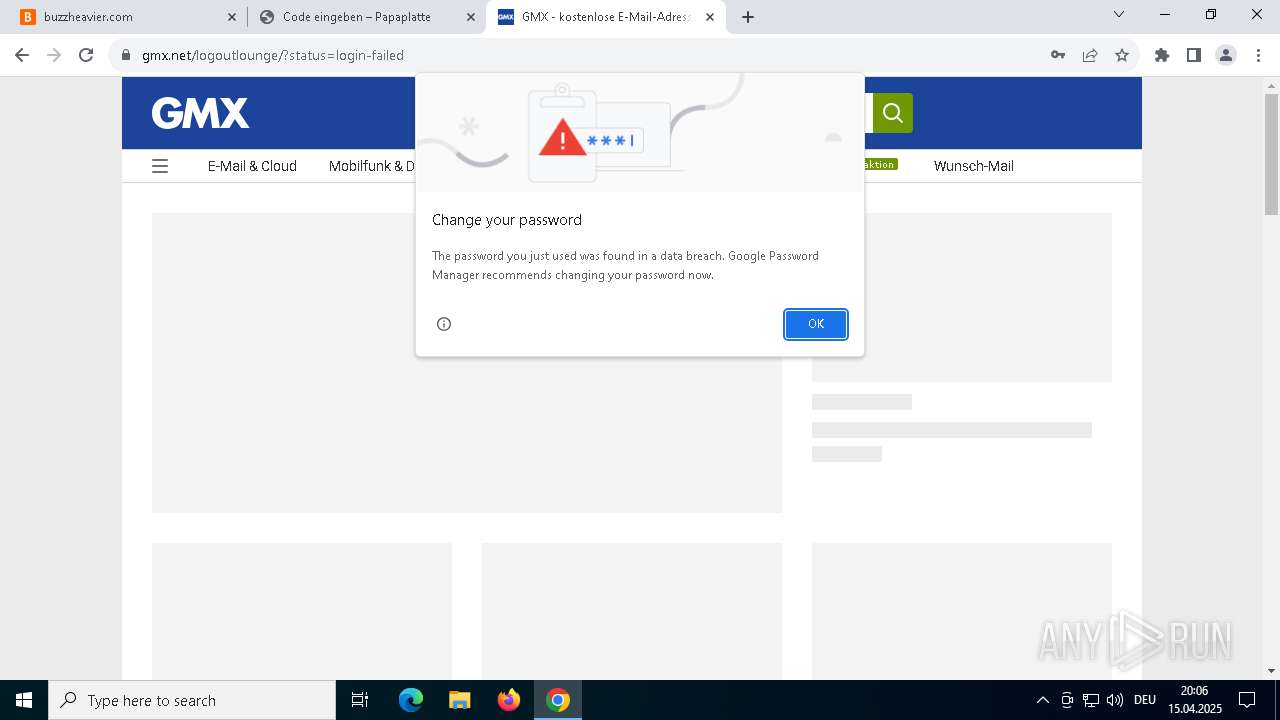The height and width of the screenshot is (720, 1280).
Task: Open the Extensions puzzle icon
Action: click(x=1162, y=55)
